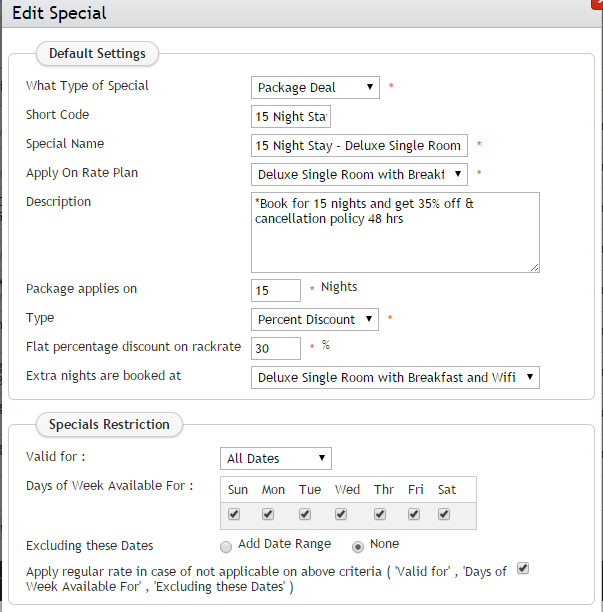The height and width of the screenshot is (612, 603).
Task: Select the None radio button
Action: pos(357,546)
